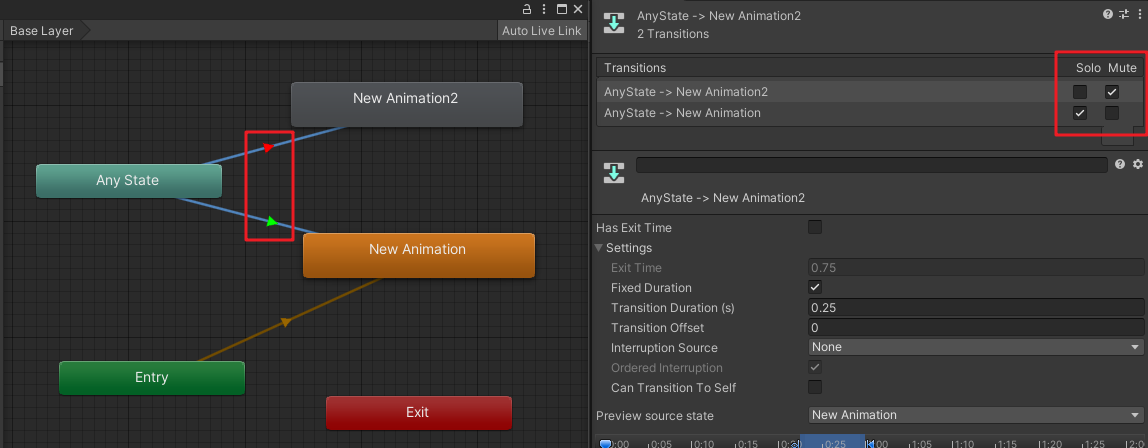Open the Preview source state dropdown

point(976,415)
